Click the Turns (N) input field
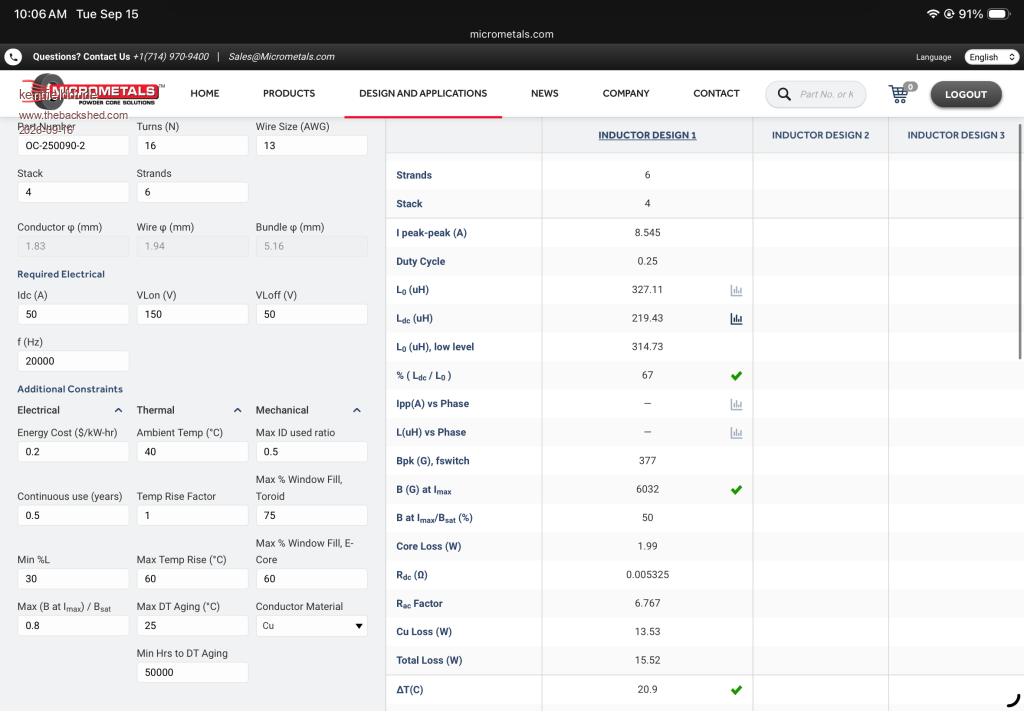 click(x=193, y=146)
